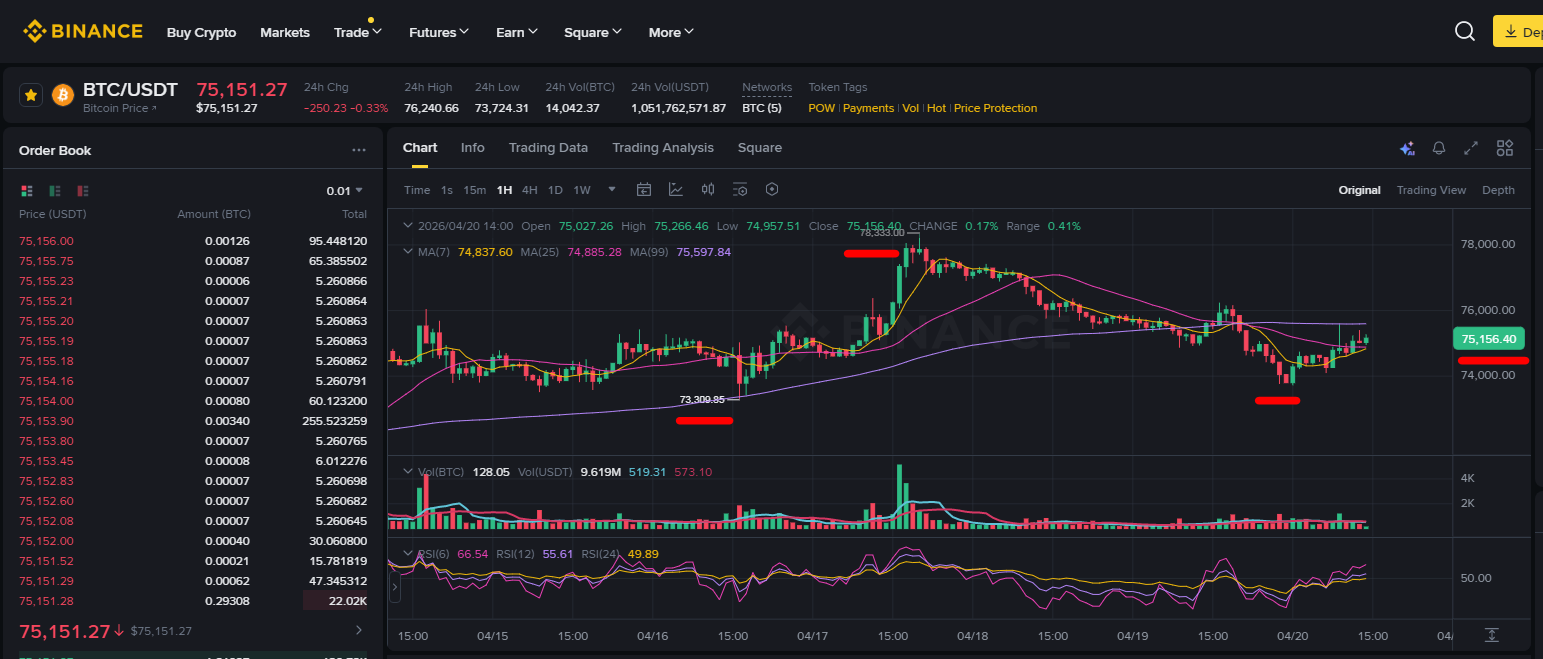The height and width of the screenshot is (659, 1543).
Task: Expand the Futures navigation dropdown
Action: (x=439, y=32)
